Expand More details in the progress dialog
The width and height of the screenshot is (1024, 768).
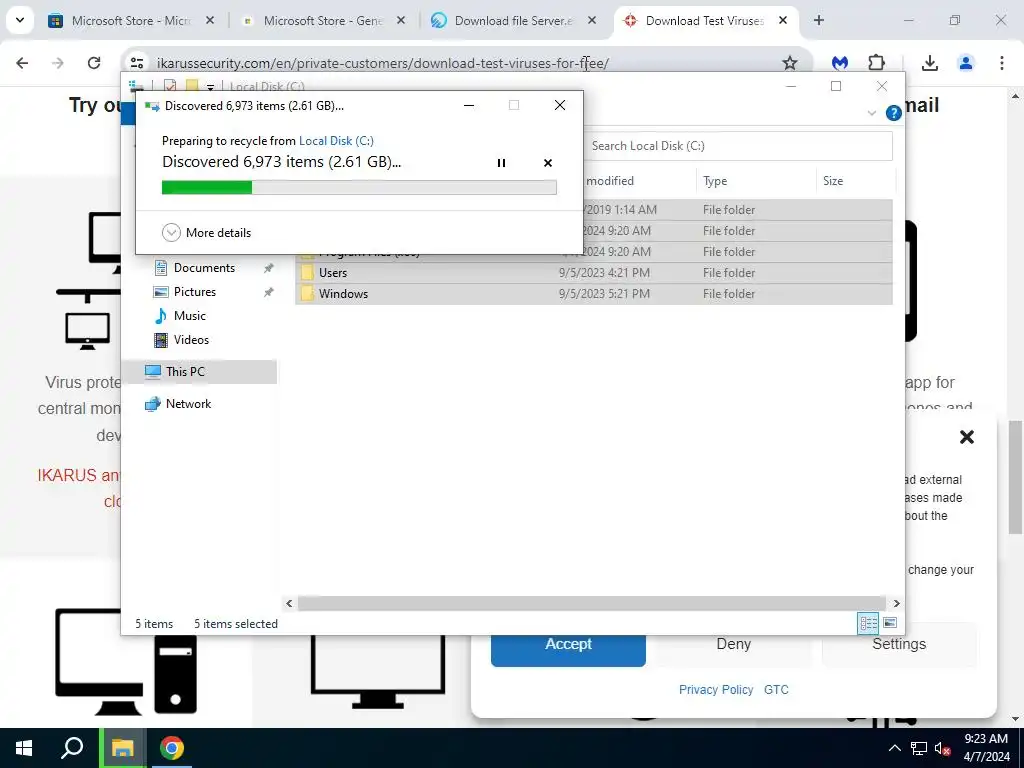click(x=206, y=232)
